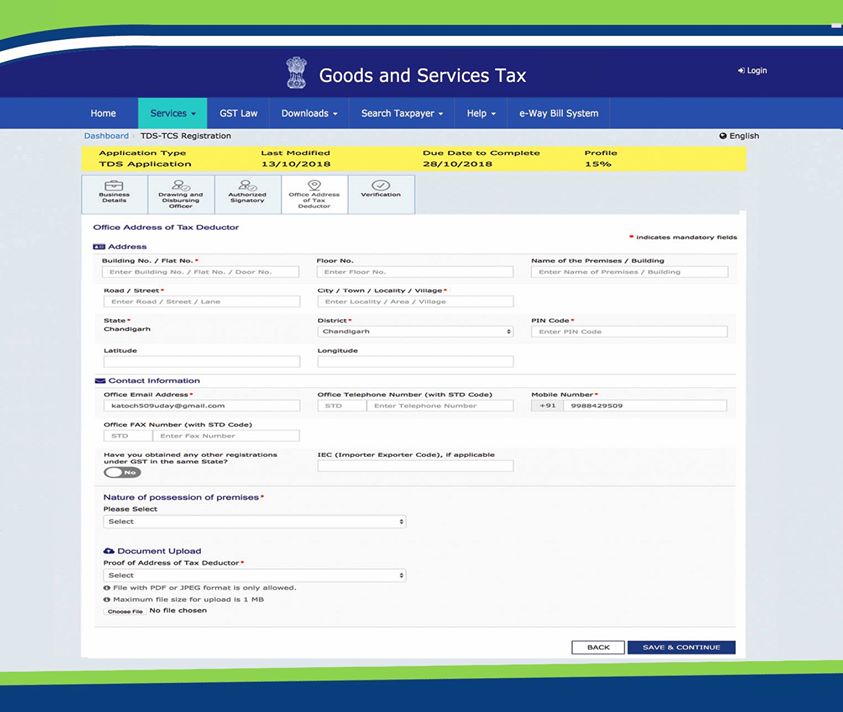Click the Road / Street input field
The image size is (843, 712).
[x=202, y=302]
